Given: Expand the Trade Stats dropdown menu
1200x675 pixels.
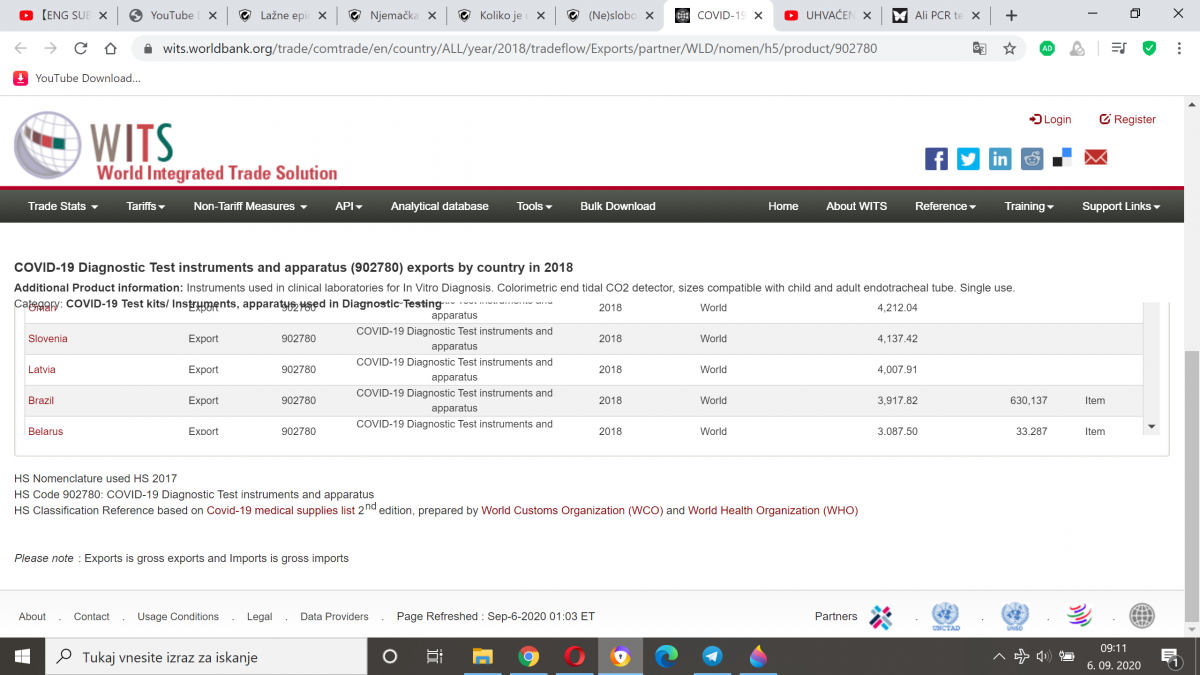Looking at the screenshot, I should (x=62, y=206).
